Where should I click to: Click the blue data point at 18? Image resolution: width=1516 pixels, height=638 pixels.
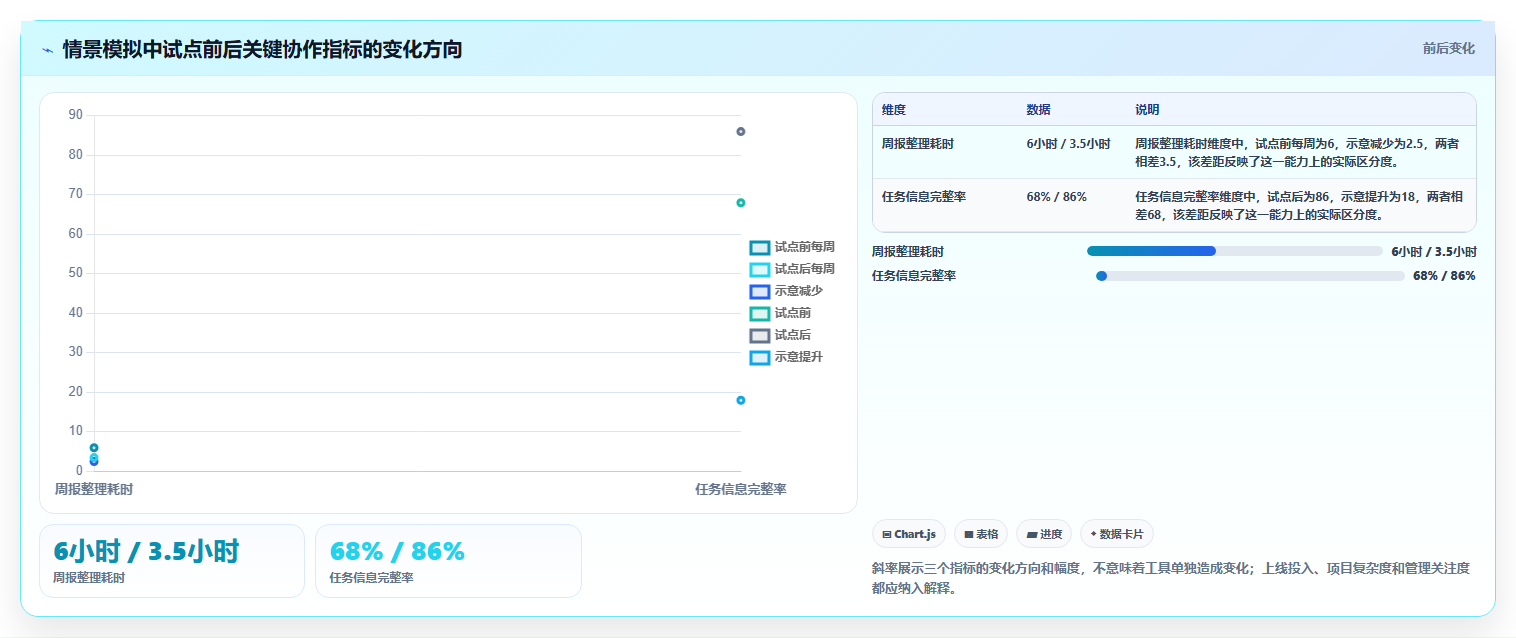click(741, 400)
